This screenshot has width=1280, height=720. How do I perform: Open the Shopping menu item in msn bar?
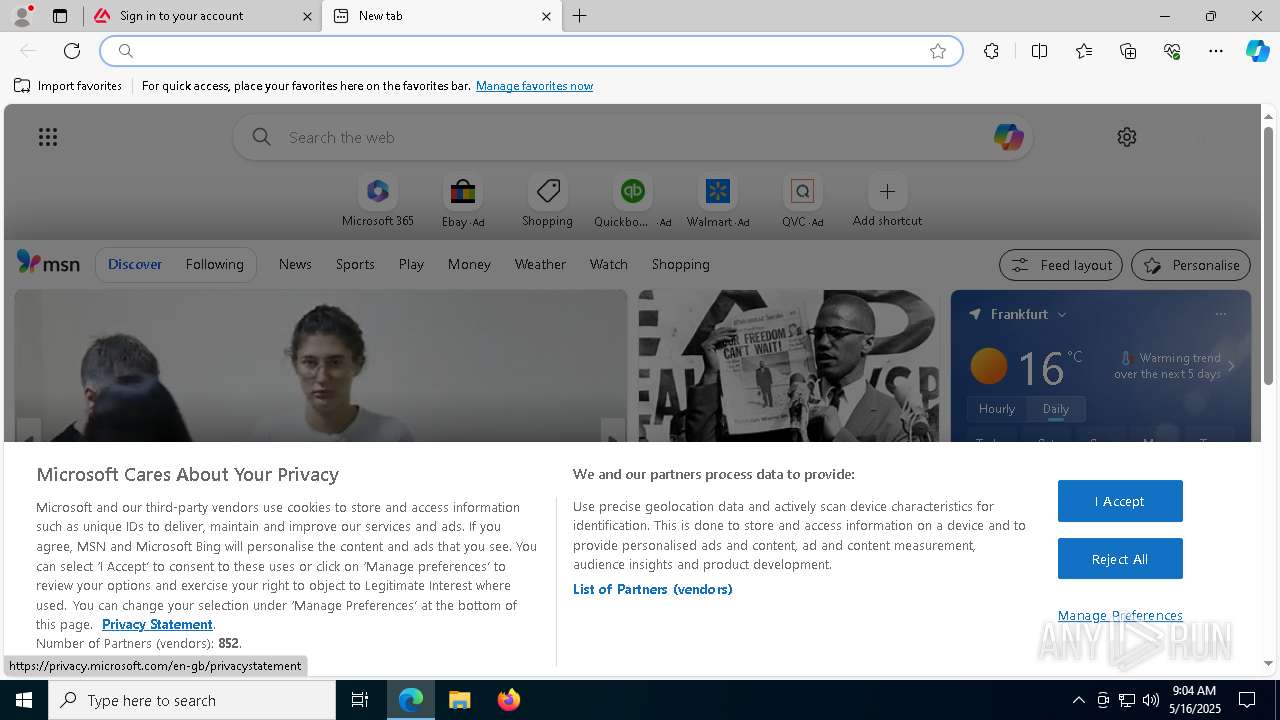point(680,264)
